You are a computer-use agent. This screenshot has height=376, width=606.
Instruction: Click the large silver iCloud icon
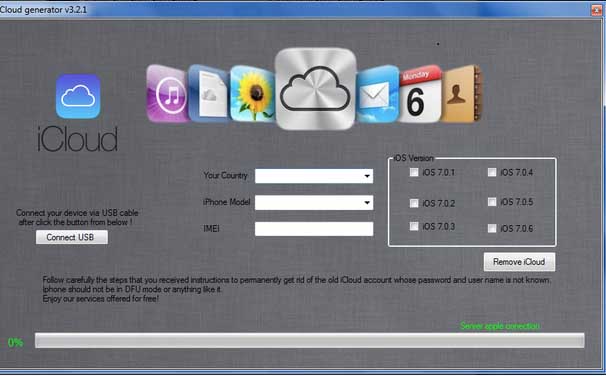point(315,89)
